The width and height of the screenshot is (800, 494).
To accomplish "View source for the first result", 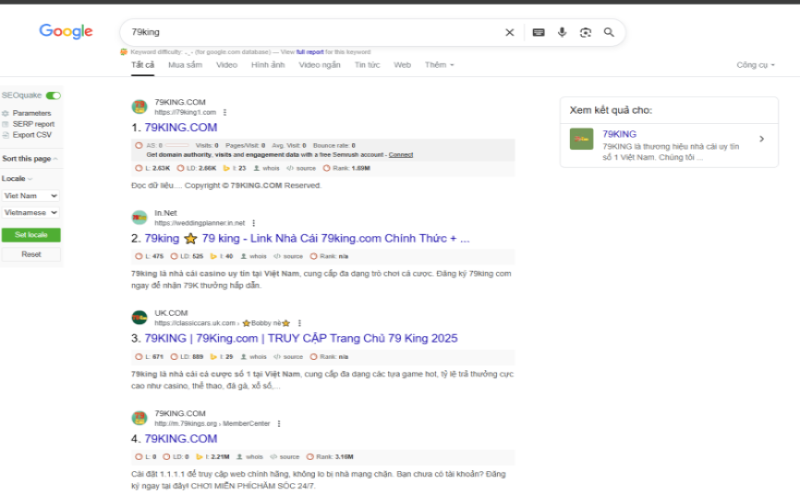I will tap(301, 168).
